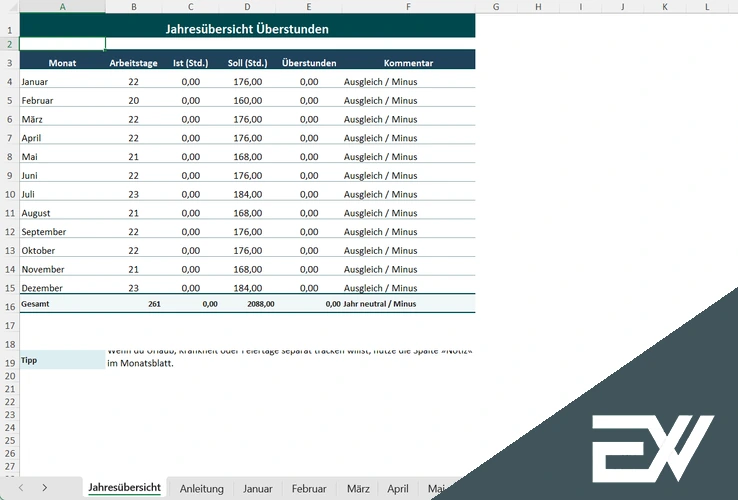This screenshot has height=500, width=738.
Task: Go to the März sheet tab
Action: (x=358, y=489)
